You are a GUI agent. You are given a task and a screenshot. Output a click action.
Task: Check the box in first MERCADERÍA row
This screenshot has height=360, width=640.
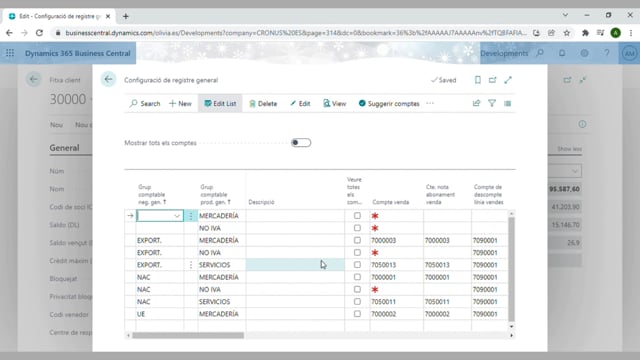357,216
